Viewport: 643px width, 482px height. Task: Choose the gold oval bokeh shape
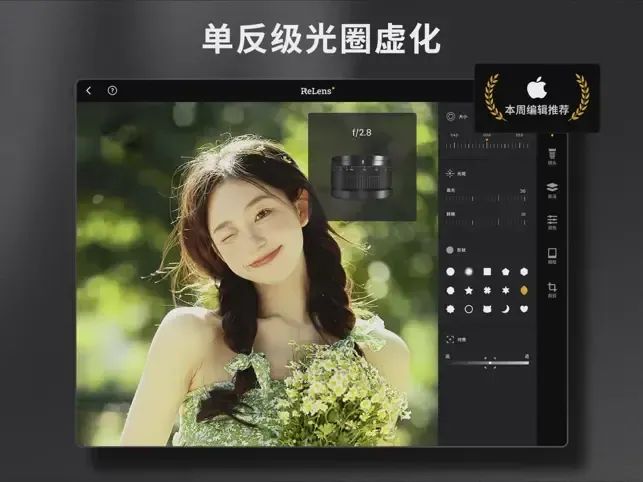(x=524, y=290)
